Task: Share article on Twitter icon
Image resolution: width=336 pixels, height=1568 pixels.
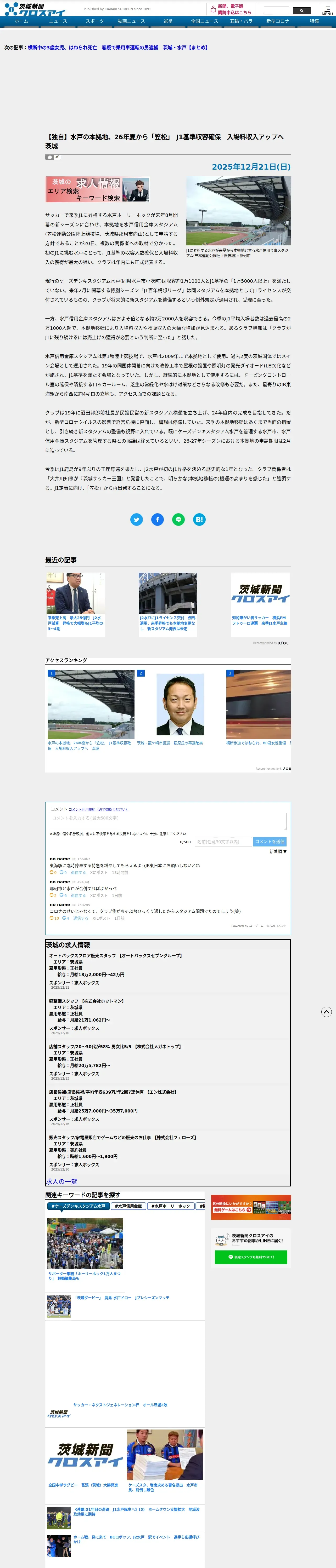Action: [x=137, y=519]
